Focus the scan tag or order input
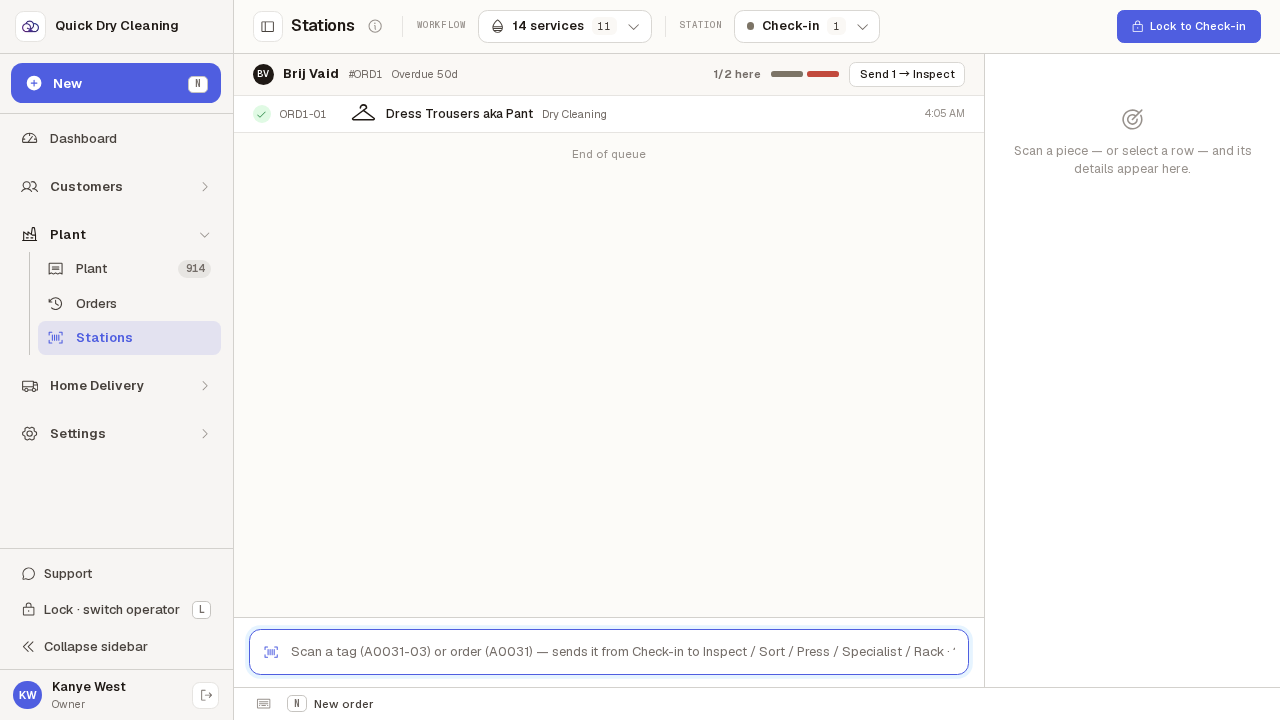 609,652
